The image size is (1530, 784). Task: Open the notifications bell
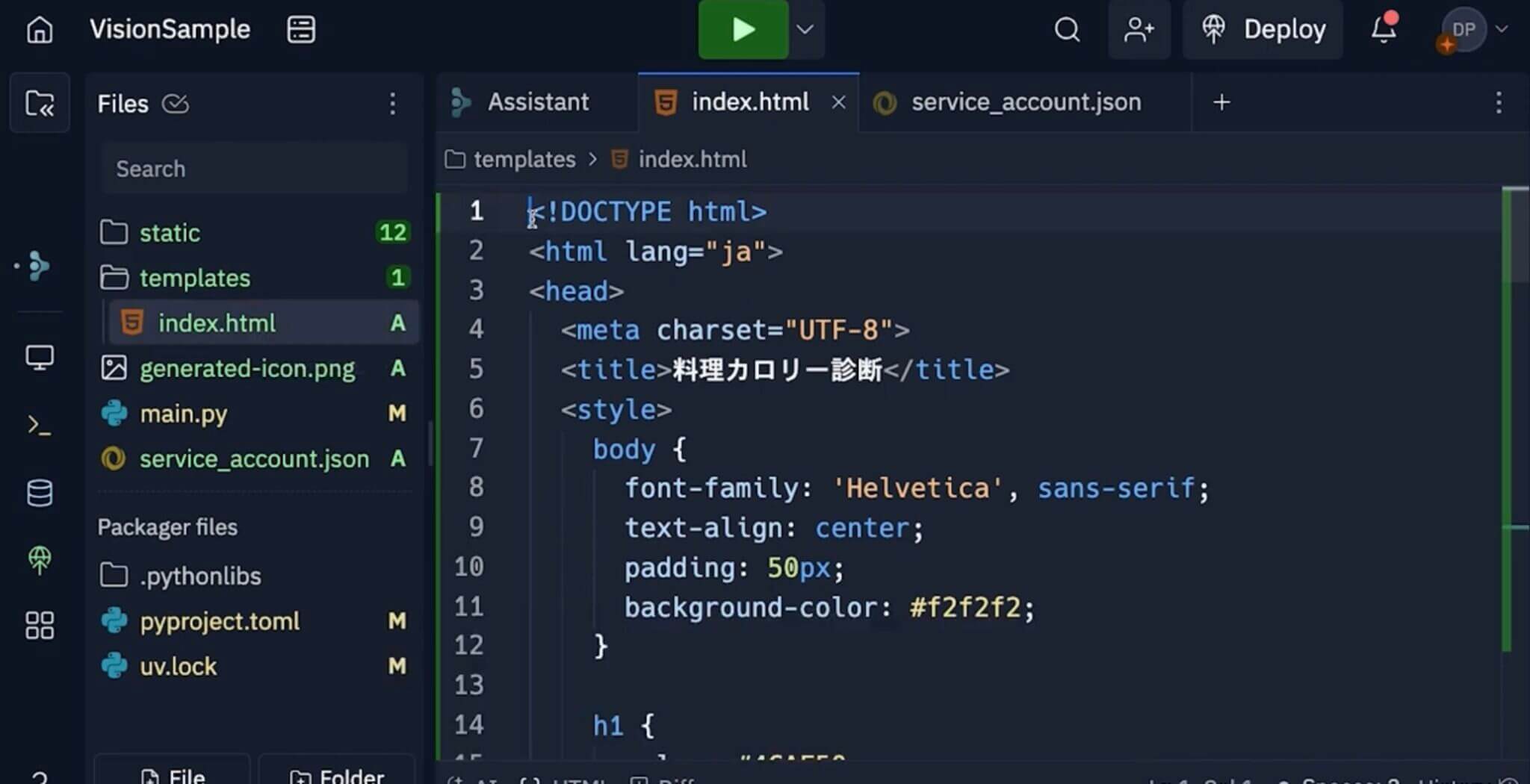click(x=1383, y=30)
